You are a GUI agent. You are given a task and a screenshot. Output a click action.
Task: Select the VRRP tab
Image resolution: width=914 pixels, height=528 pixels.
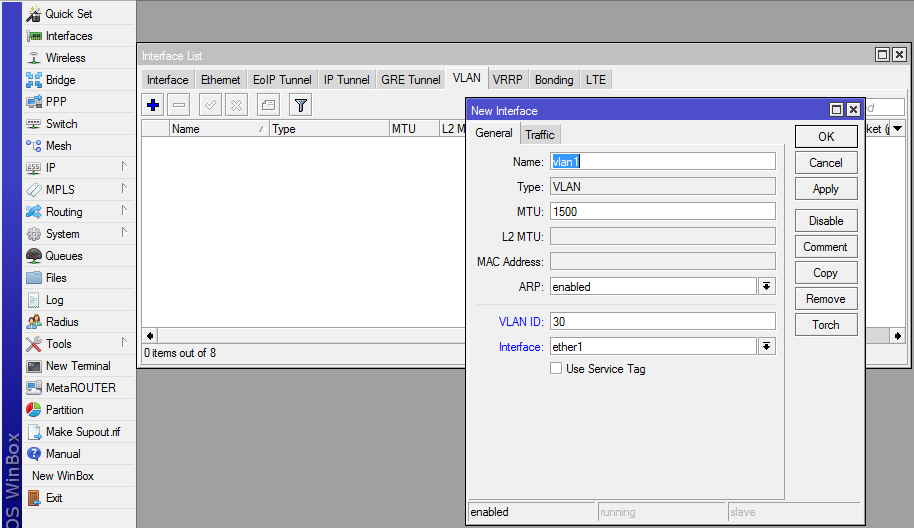507,79
